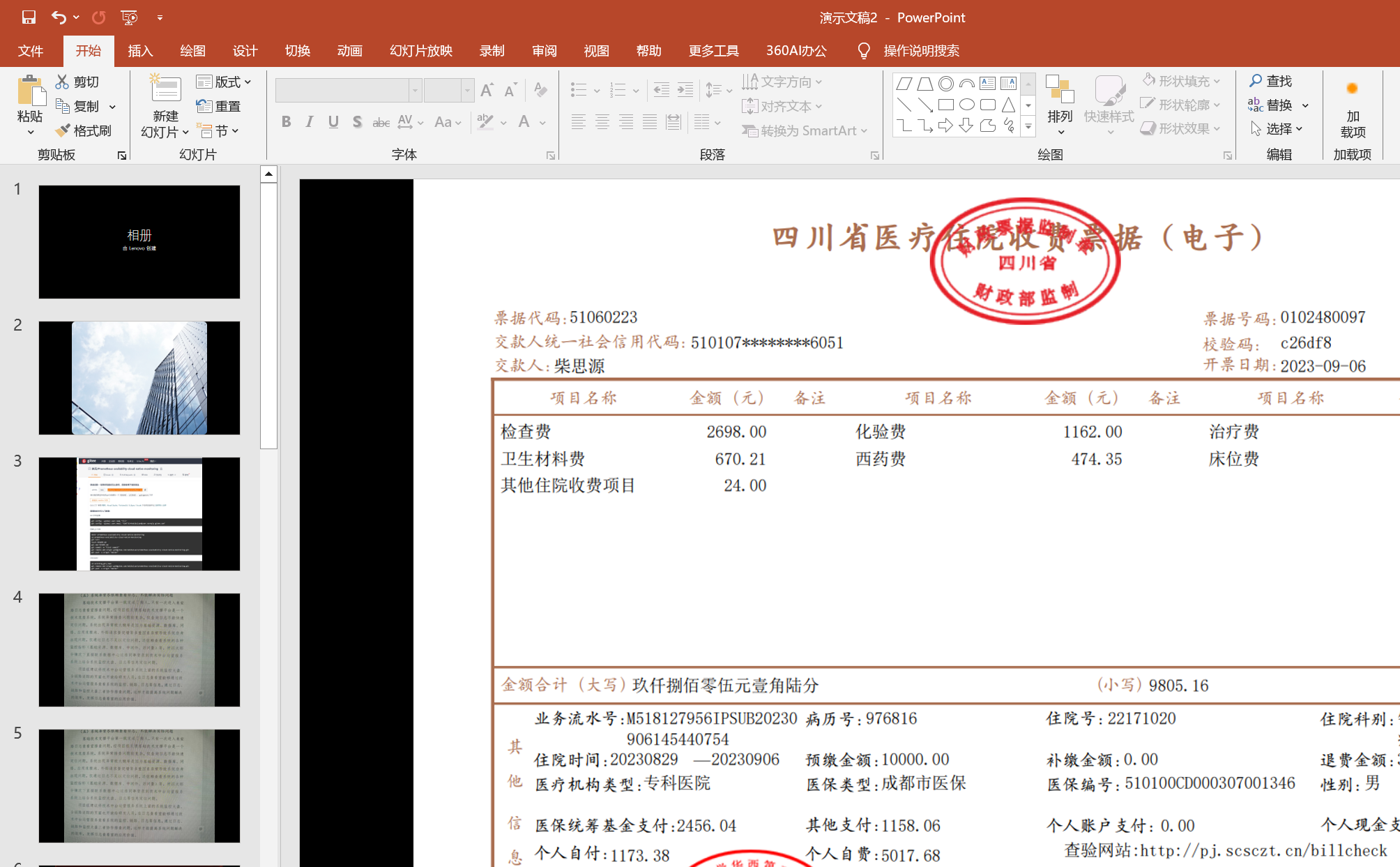Toggle Underline formatting
The height and width of the screenshot is (867, 1400).
[x=333, y=122]
